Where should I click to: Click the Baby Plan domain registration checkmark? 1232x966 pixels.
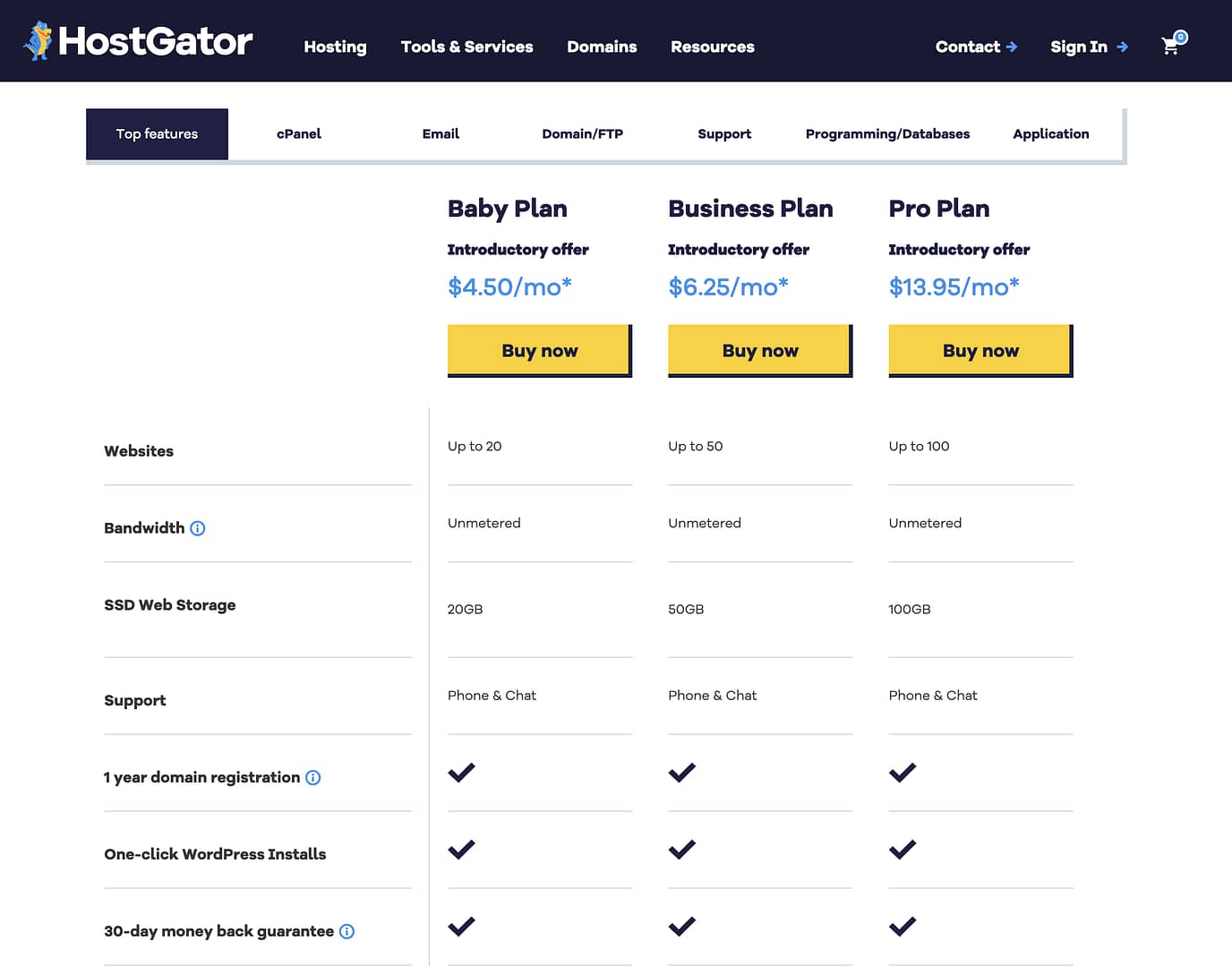461,772
